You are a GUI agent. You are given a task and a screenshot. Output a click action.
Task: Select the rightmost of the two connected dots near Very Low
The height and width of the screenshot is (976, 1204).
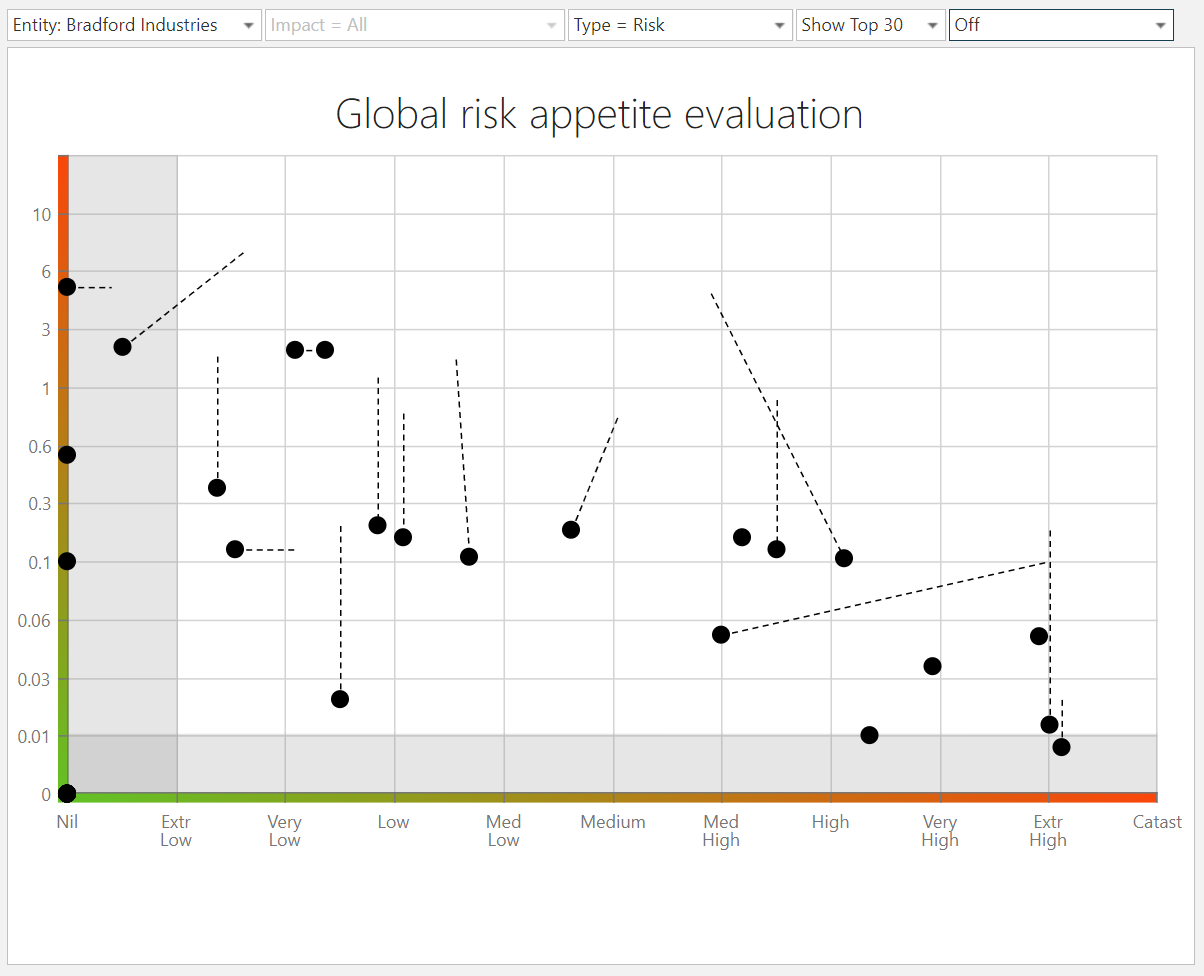coord(324,350)
